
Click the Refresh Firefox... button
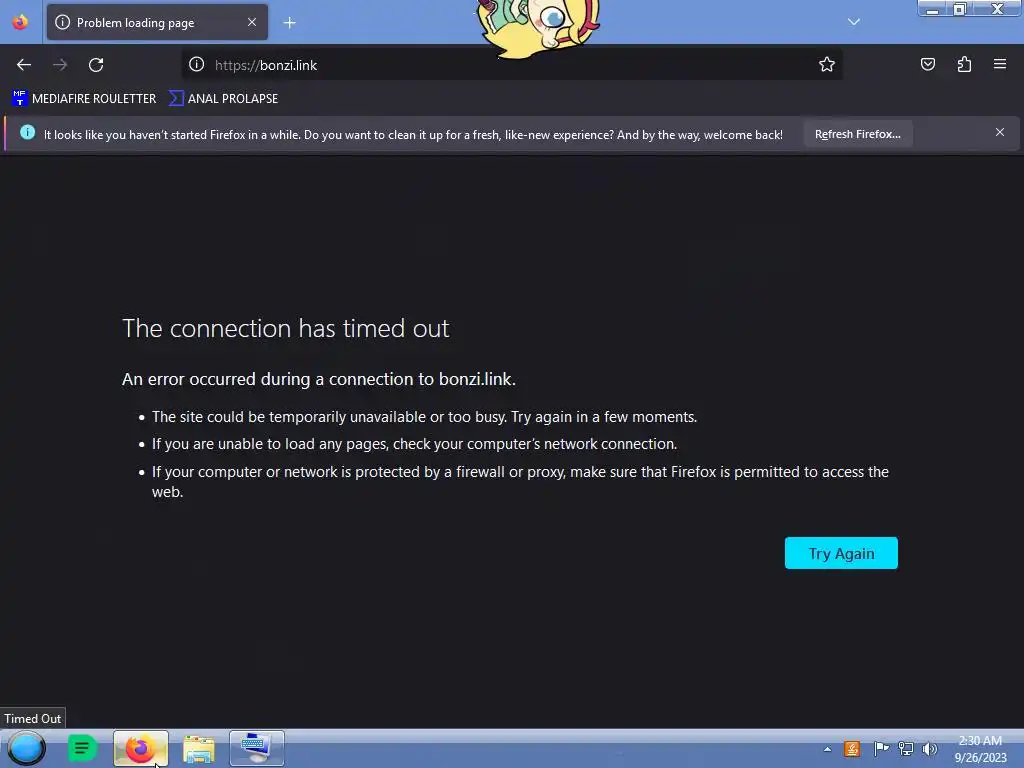pyautogui.click(x=857, y=134)
